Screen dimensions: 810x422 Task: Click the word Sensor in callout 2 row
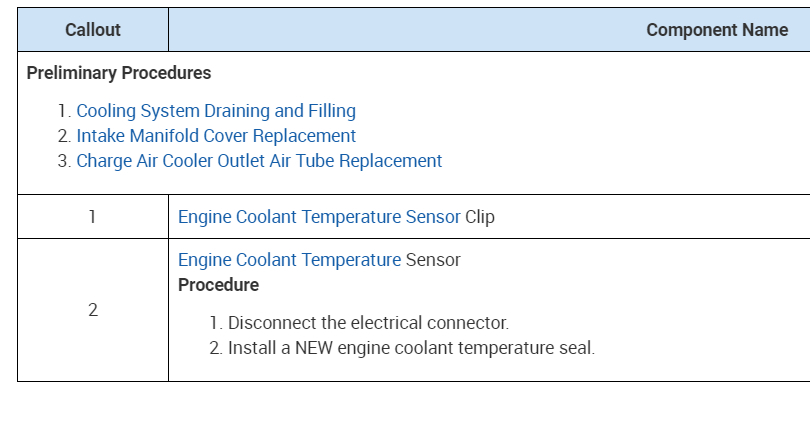(433, 260)
